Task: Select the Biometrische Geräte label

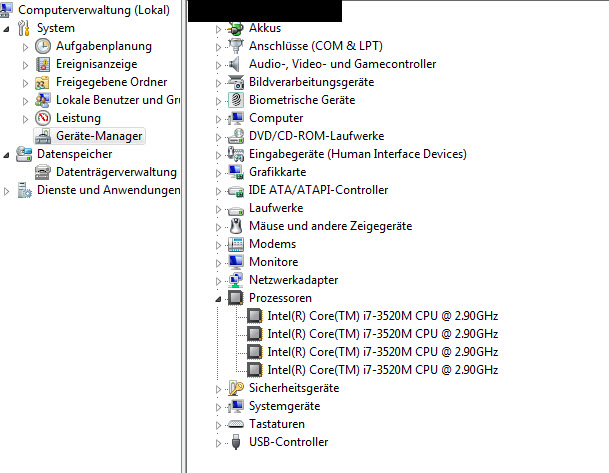Action: 302,100
